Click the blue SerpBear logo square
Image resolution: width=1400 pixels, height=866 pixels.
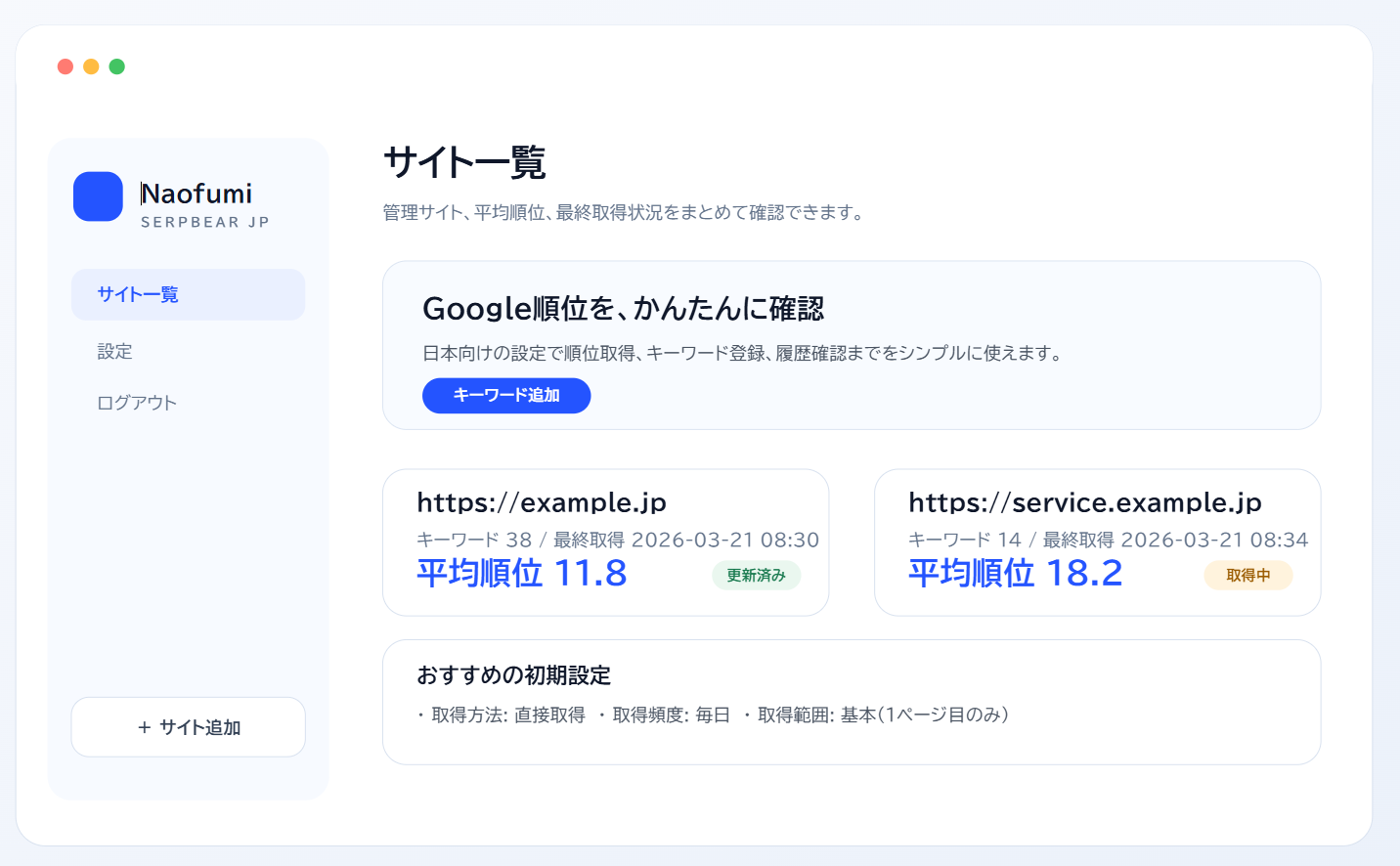(98, 196)
